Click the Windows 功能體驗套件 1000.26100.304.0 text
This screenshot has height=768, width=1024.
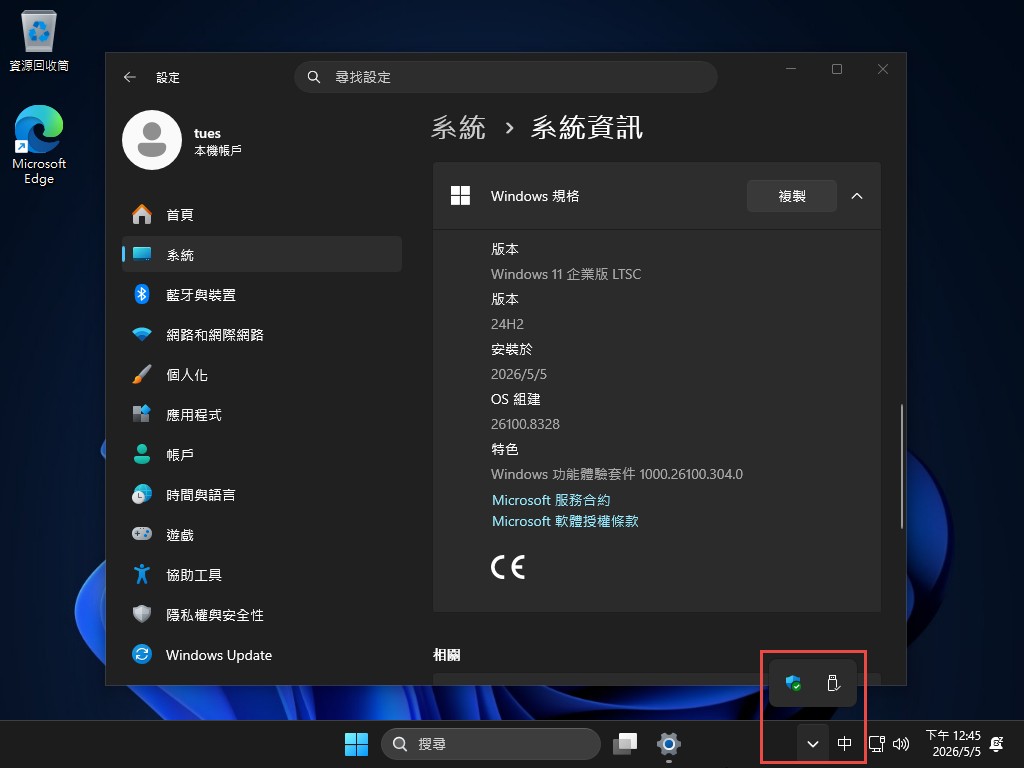pos(616,474)
